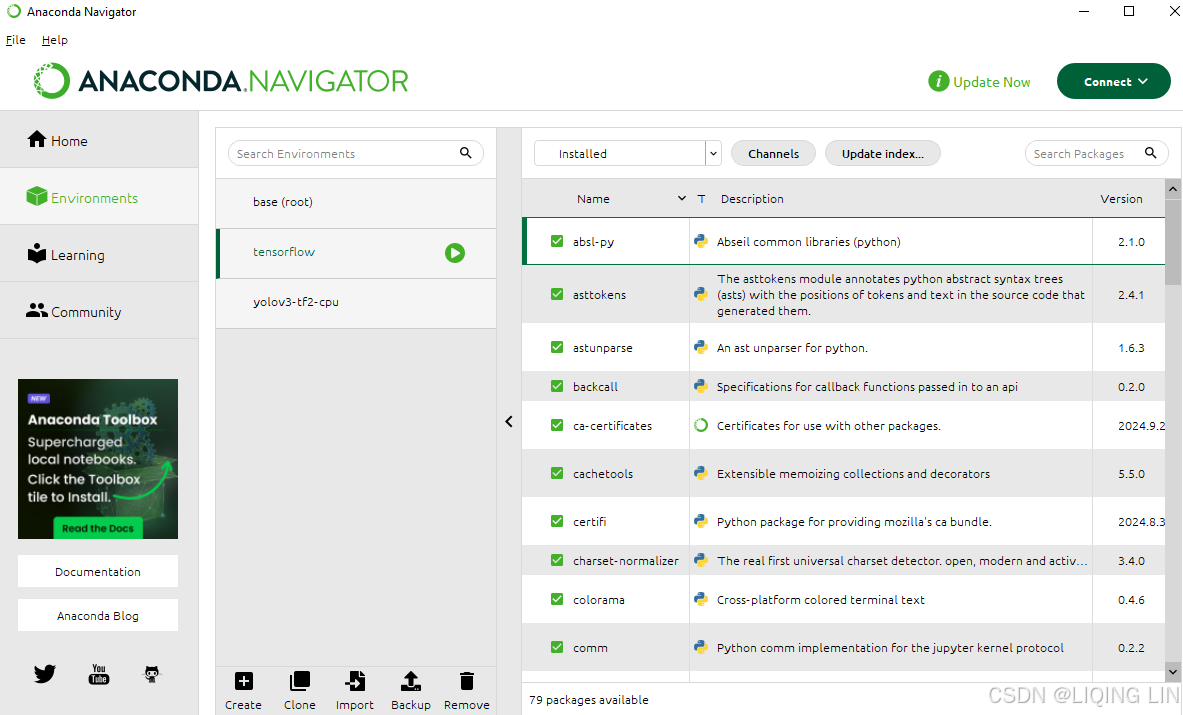Click the Update Now link

tap(991, 81)
